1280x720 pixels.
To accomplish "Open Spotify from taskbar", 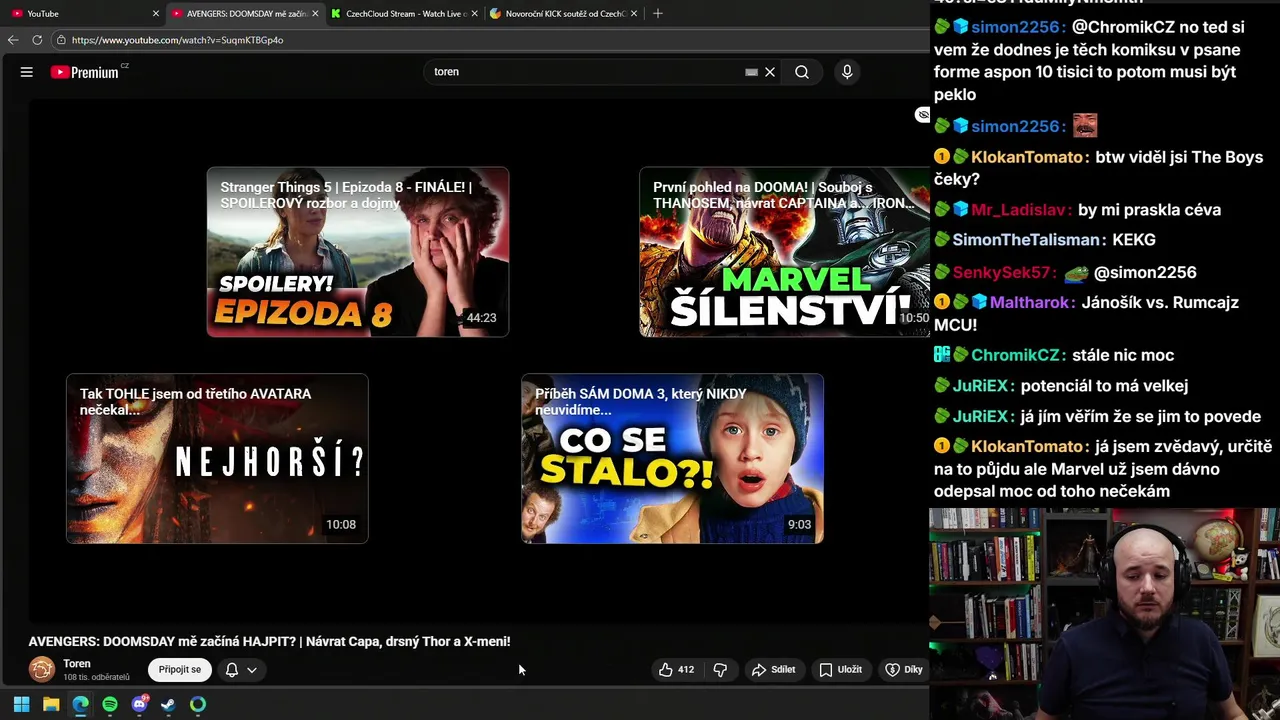I will (x=110, y=705).
